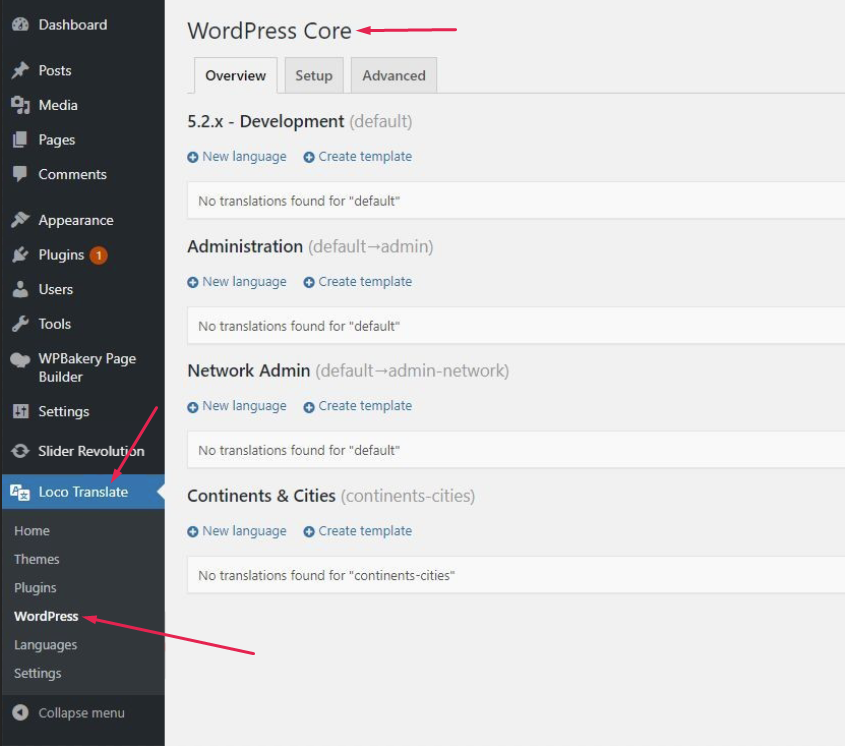The height and width of the screenshot is (746, 845).
Task: Click the Users person icon
Action: (20, 289)
